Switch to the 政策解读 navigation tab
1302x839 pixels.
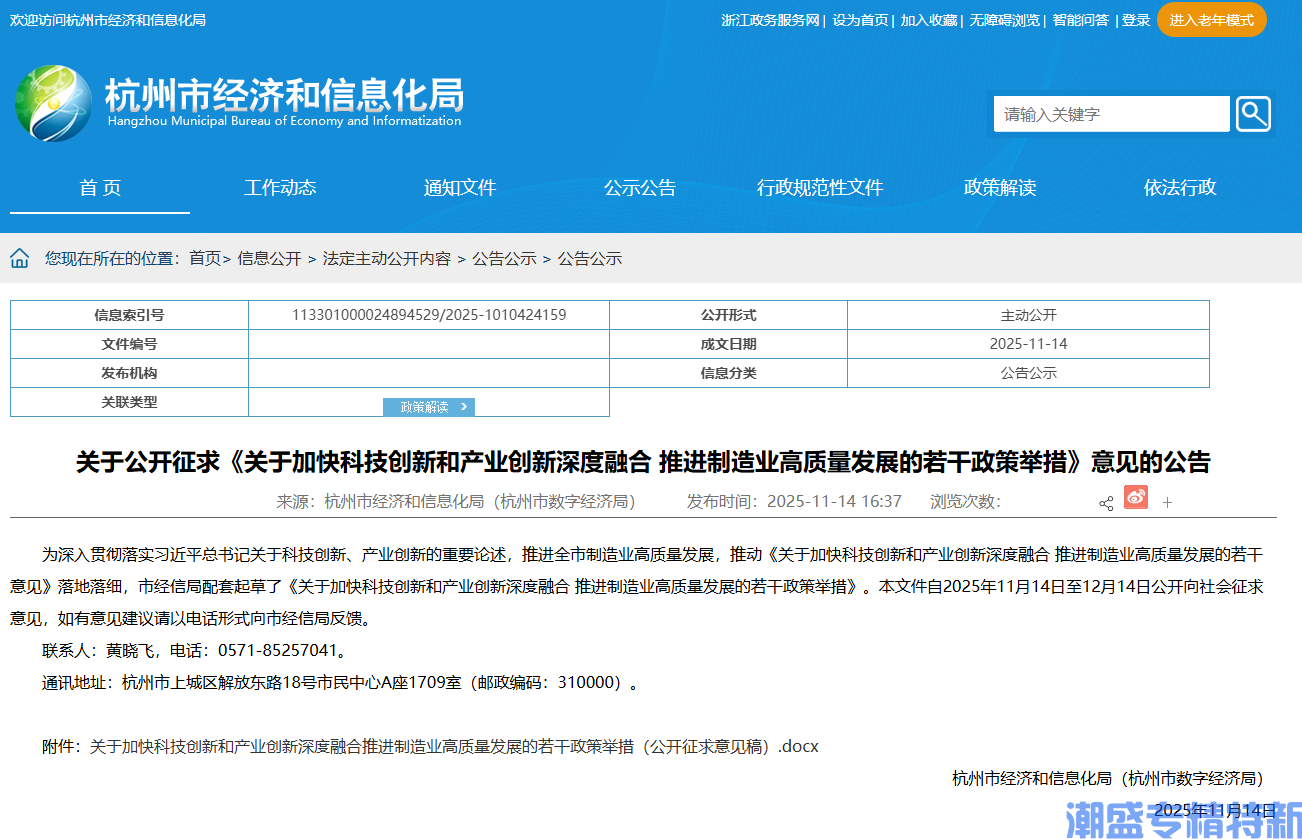click(1000, 187)
